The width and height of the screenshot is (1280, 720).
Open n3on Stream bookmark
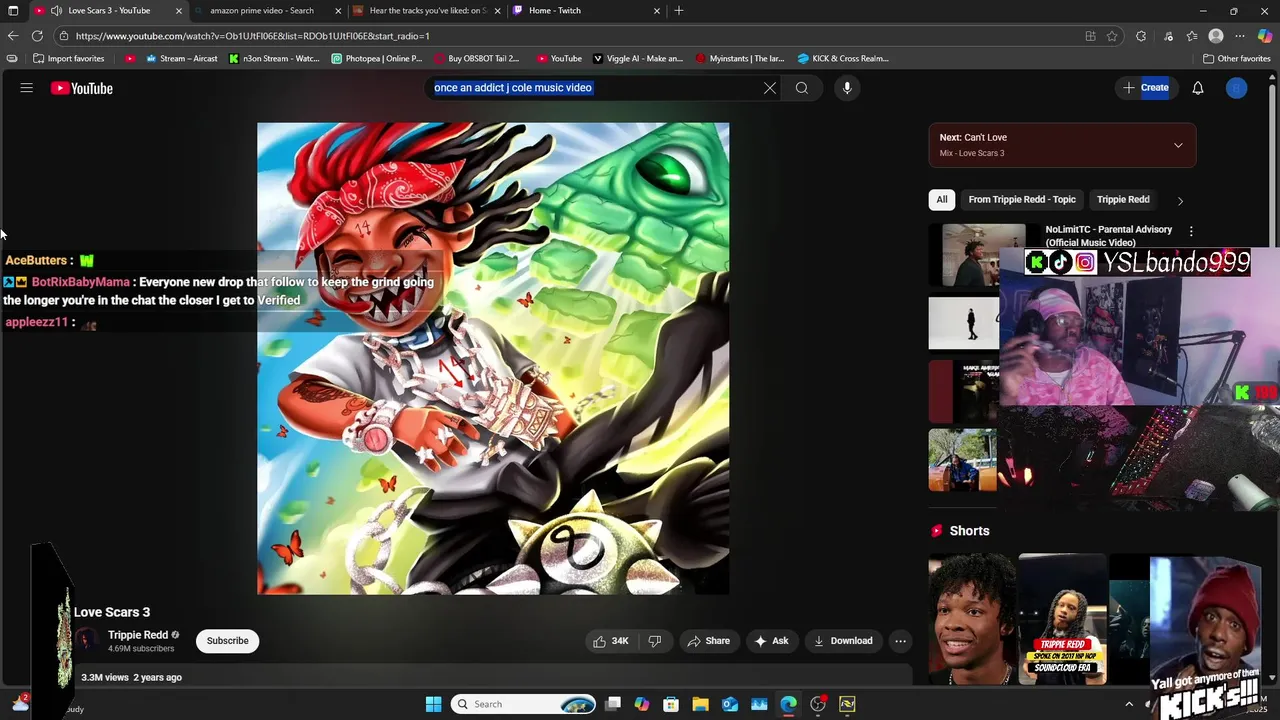274,59
